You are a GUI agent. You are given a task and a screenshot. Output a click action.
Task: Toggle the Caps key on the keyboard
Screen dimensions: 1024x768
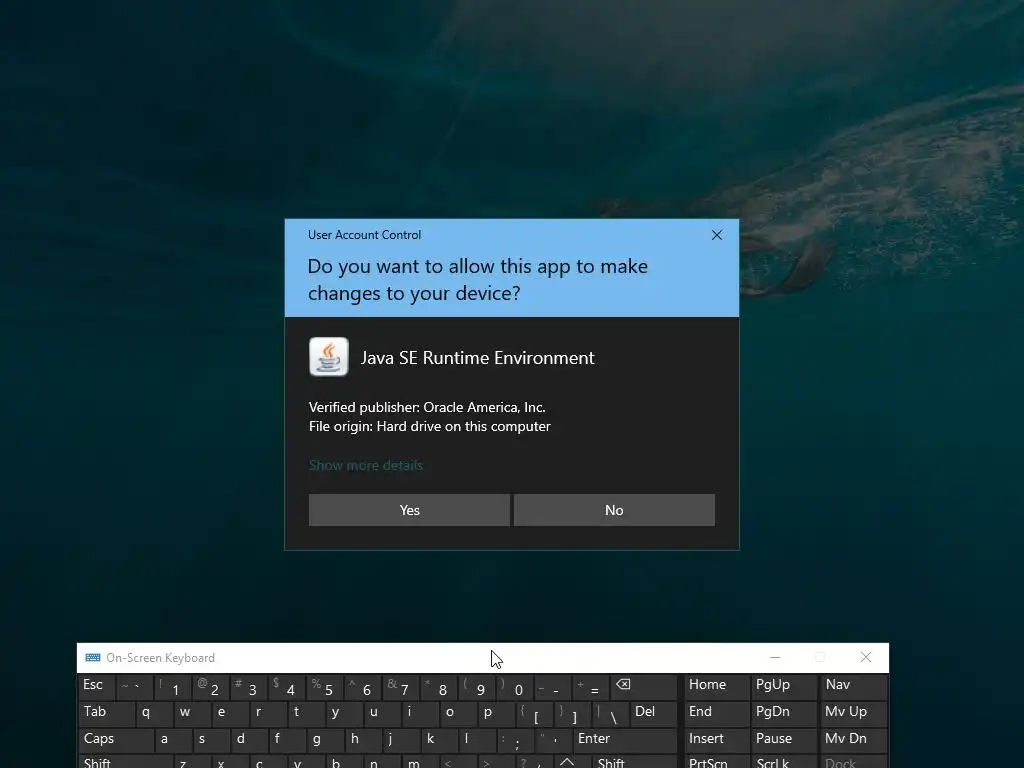(x=116, y=740)
